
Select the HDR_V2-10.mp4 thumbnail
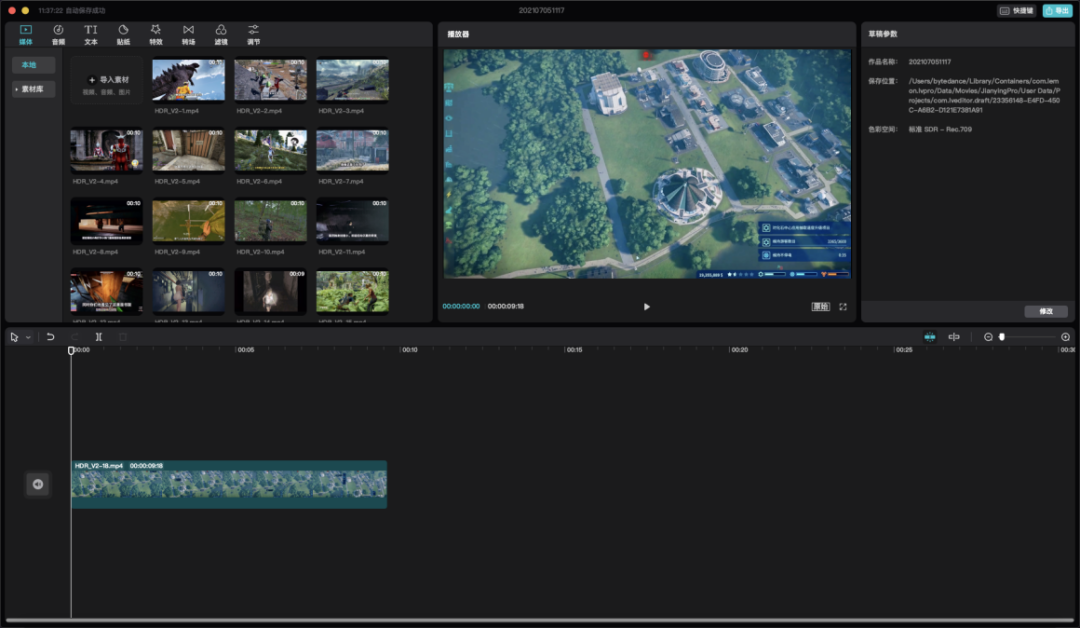tap(270, 221)
